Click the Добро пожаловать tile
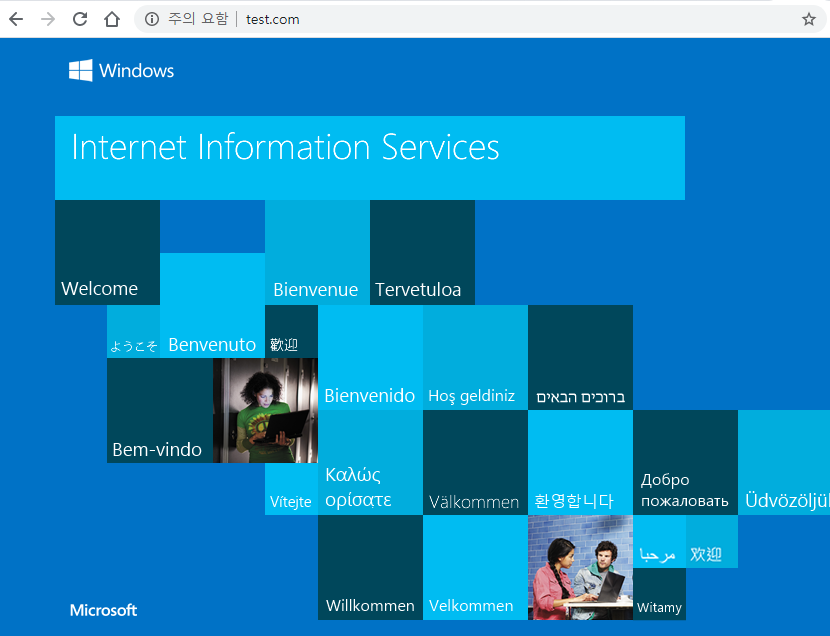Screen dimensions: 830x636 [685, 462]
